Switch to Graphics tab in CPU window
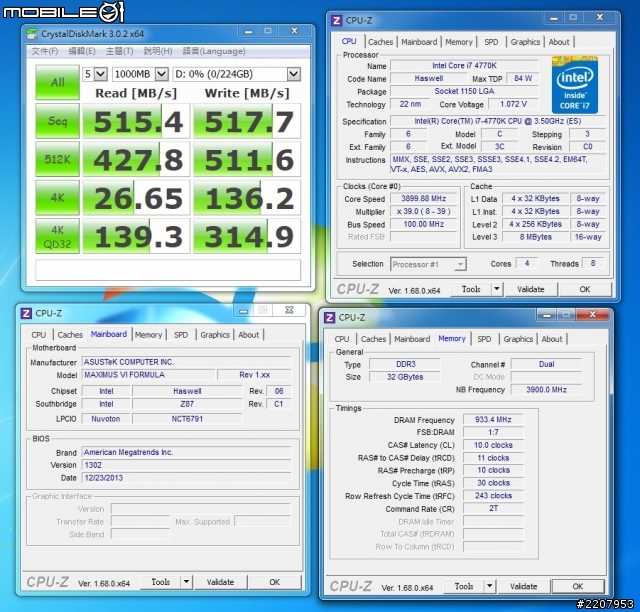The height and width of the screenshot is (612, 640). pyautogui.click(x=525, y=42)
